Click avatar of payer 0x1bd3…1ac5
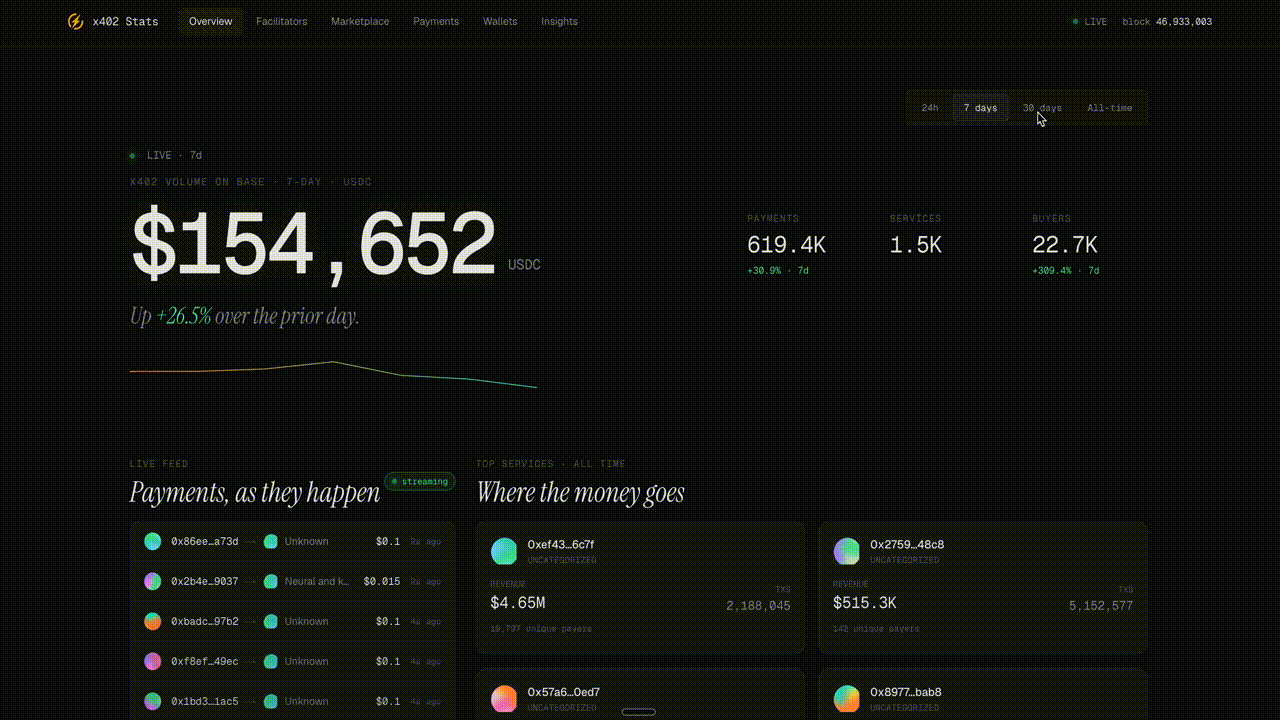 tap(152, 701)
